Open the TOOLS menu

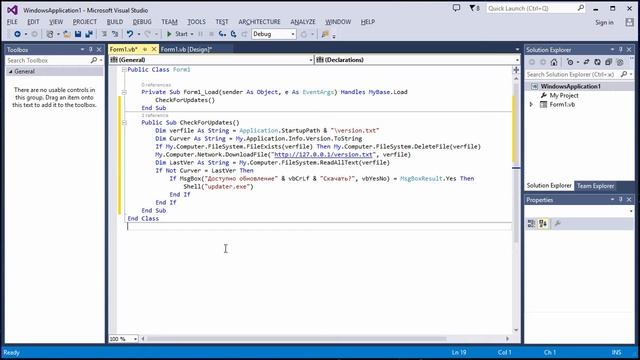tap(196, 22)
